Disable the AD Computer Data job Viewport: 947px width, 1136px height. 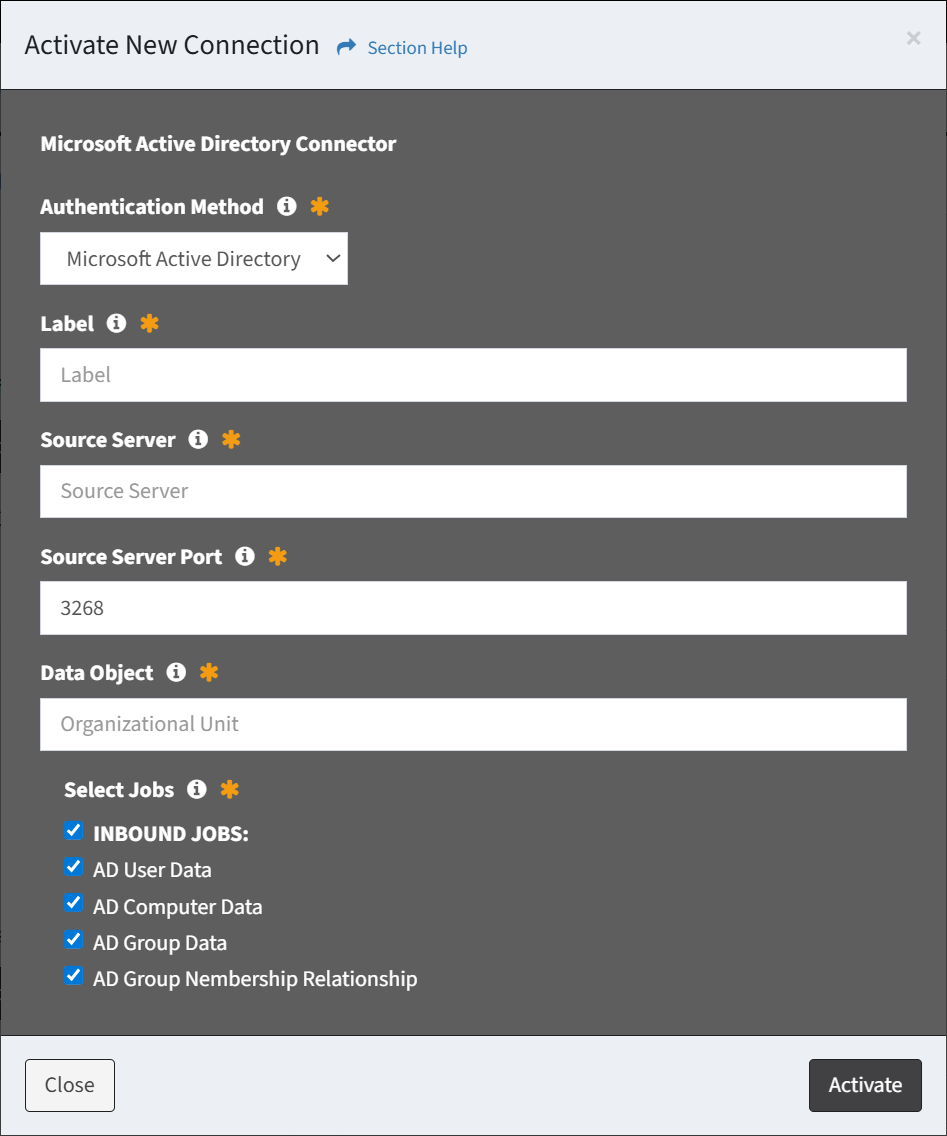(x=73, y=904)
